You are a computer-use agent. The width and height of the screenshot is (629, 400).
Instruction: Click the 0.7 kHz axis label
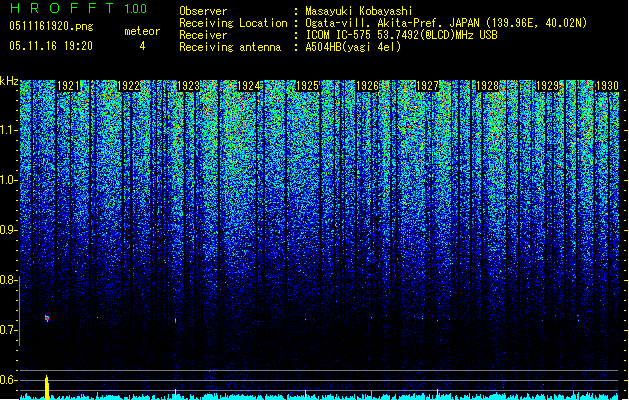click(9, 330)
